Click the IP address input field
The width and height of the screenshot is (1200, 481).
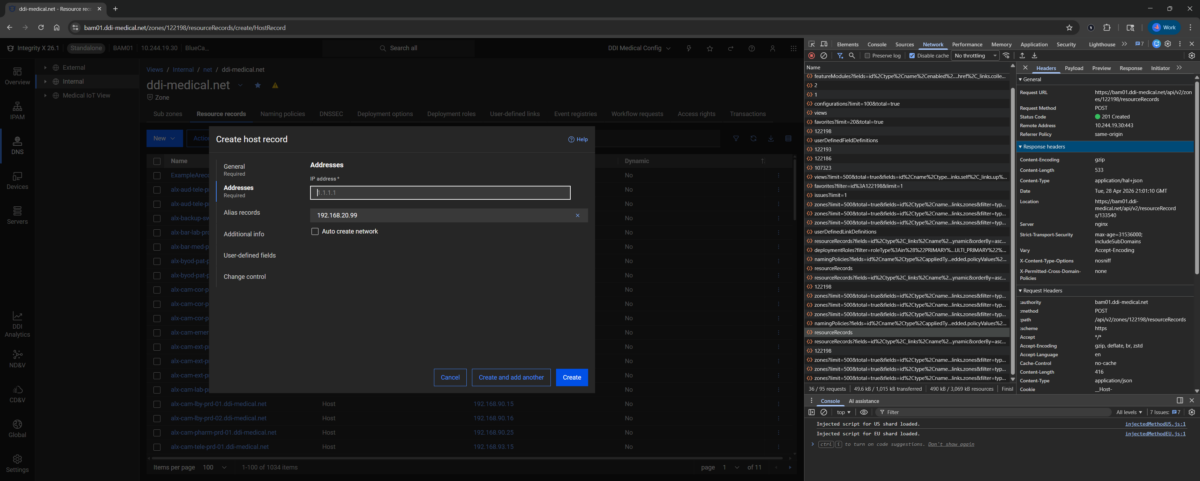tap(440, 193)
